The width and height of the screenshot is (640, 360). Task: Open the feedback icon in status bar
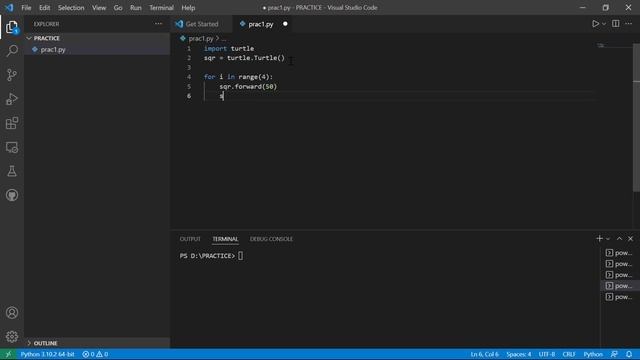[614, 354]
